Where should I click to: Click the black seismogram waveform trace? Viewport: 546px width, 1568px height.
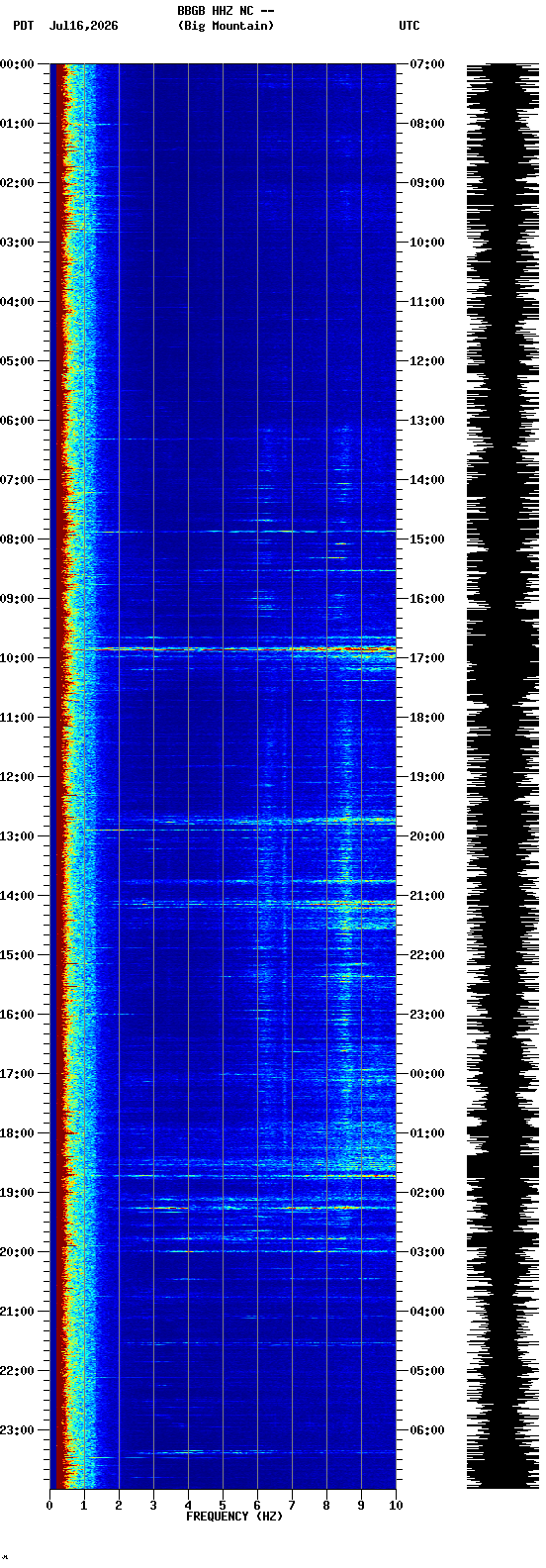tap(502, 776)
